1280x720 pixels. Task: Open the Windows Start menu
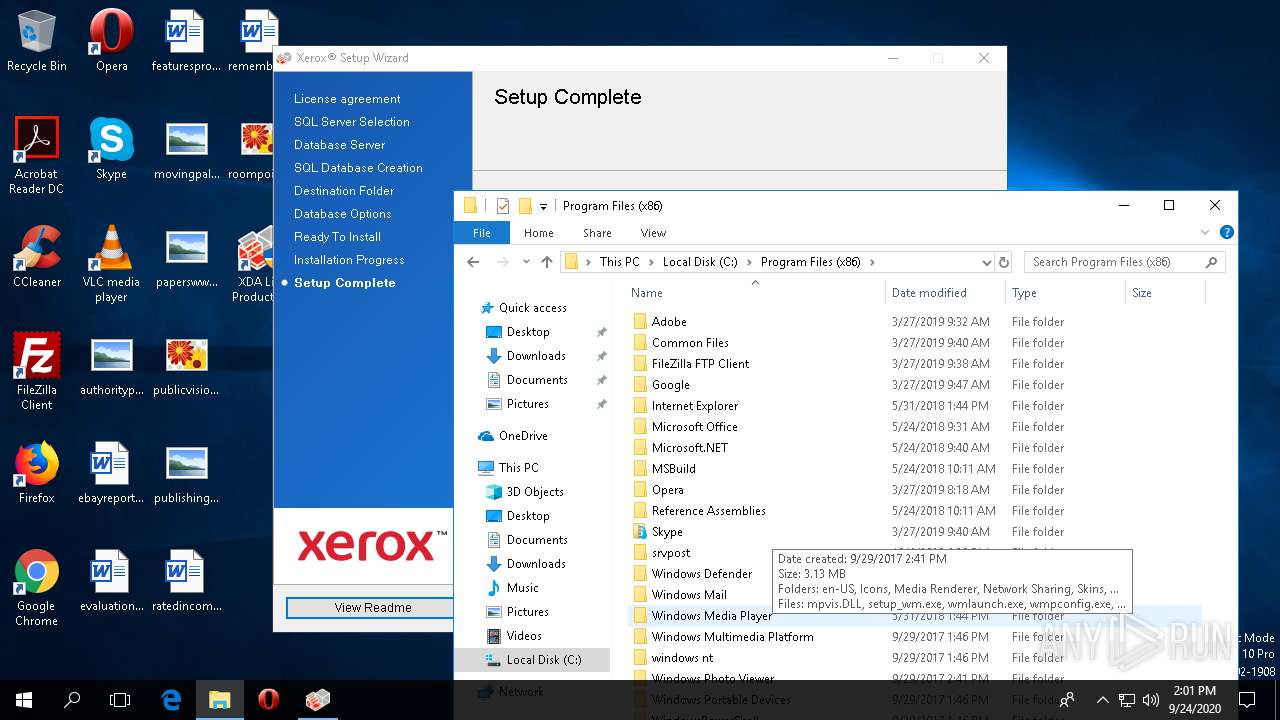click(x=24, y=700)
